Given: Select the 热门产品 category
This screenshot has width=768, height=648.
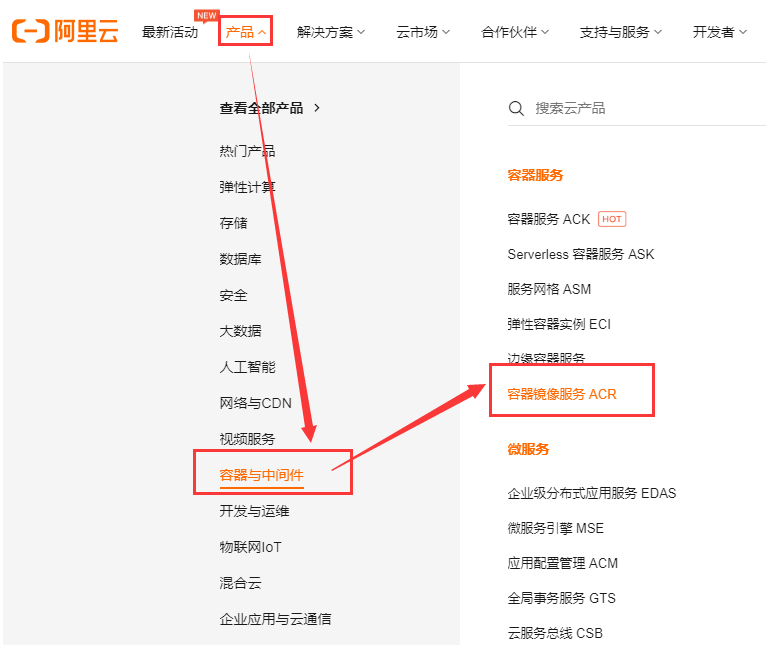Looking at the screenshot, I should [x=247, y=151].
